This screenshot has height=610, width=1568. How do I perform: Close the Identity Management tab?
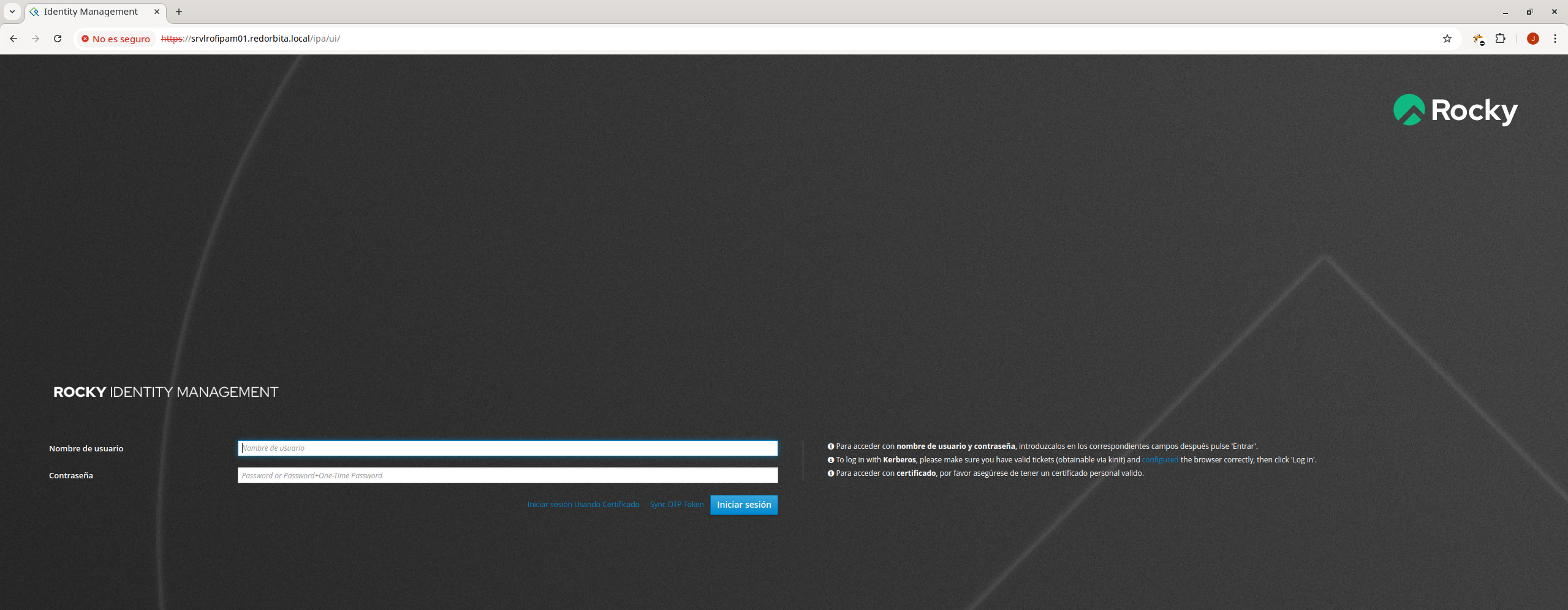pos(157,12)
